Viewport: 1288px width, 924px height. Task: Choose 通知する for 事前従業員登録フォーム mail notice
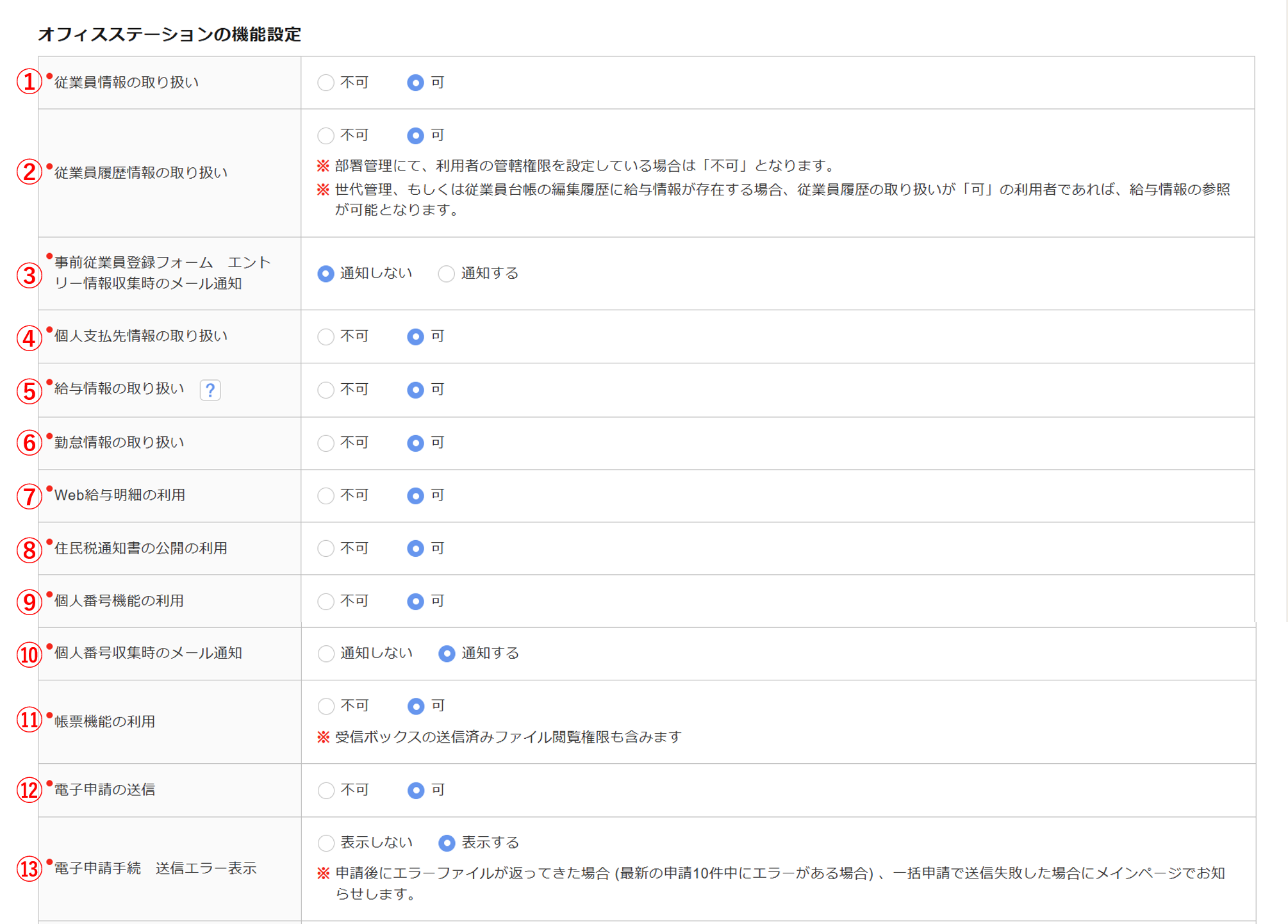446,274
